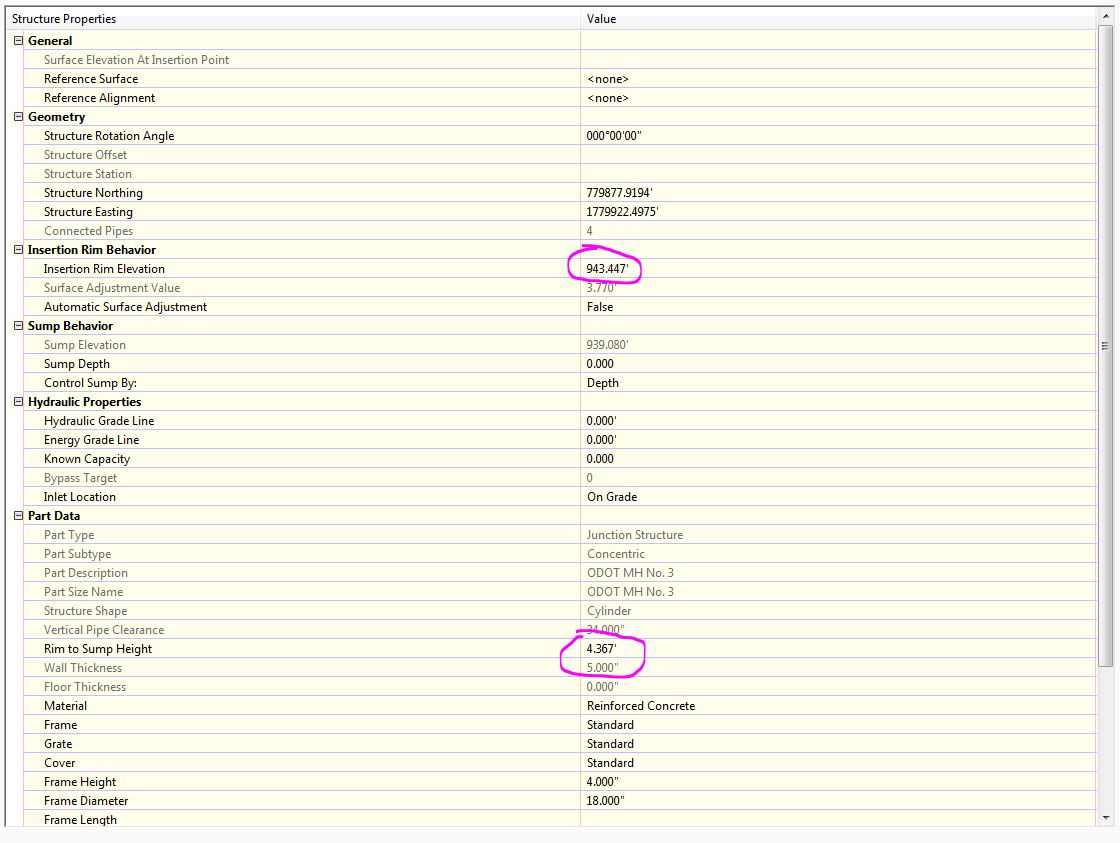Collapse the Insertion Rim Behavior section
1120x843 pixels.
pos(19,249)
